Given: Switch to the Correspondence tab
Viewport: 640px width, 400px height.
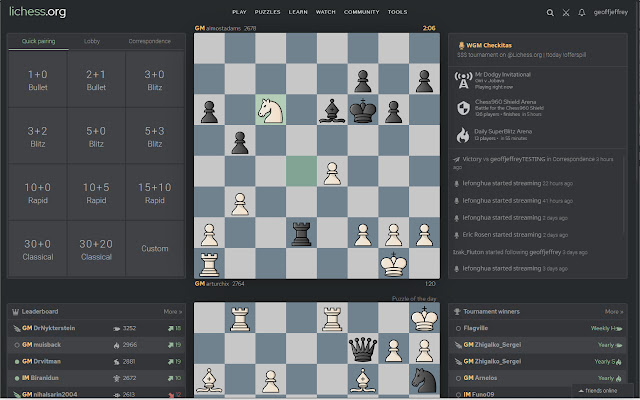Looking at the screenshot, I should coord(149,41).
